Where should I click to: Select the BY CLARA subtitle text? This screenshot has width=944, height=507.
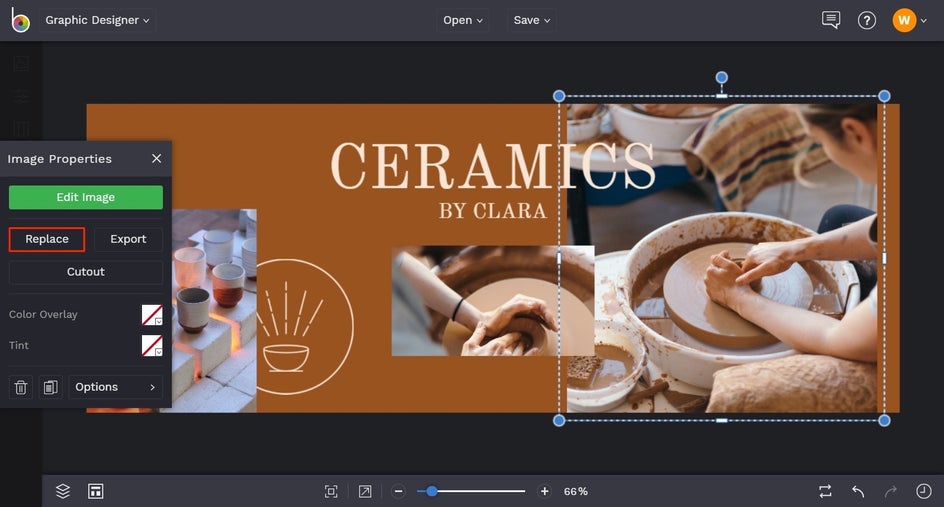pos(492,211)
